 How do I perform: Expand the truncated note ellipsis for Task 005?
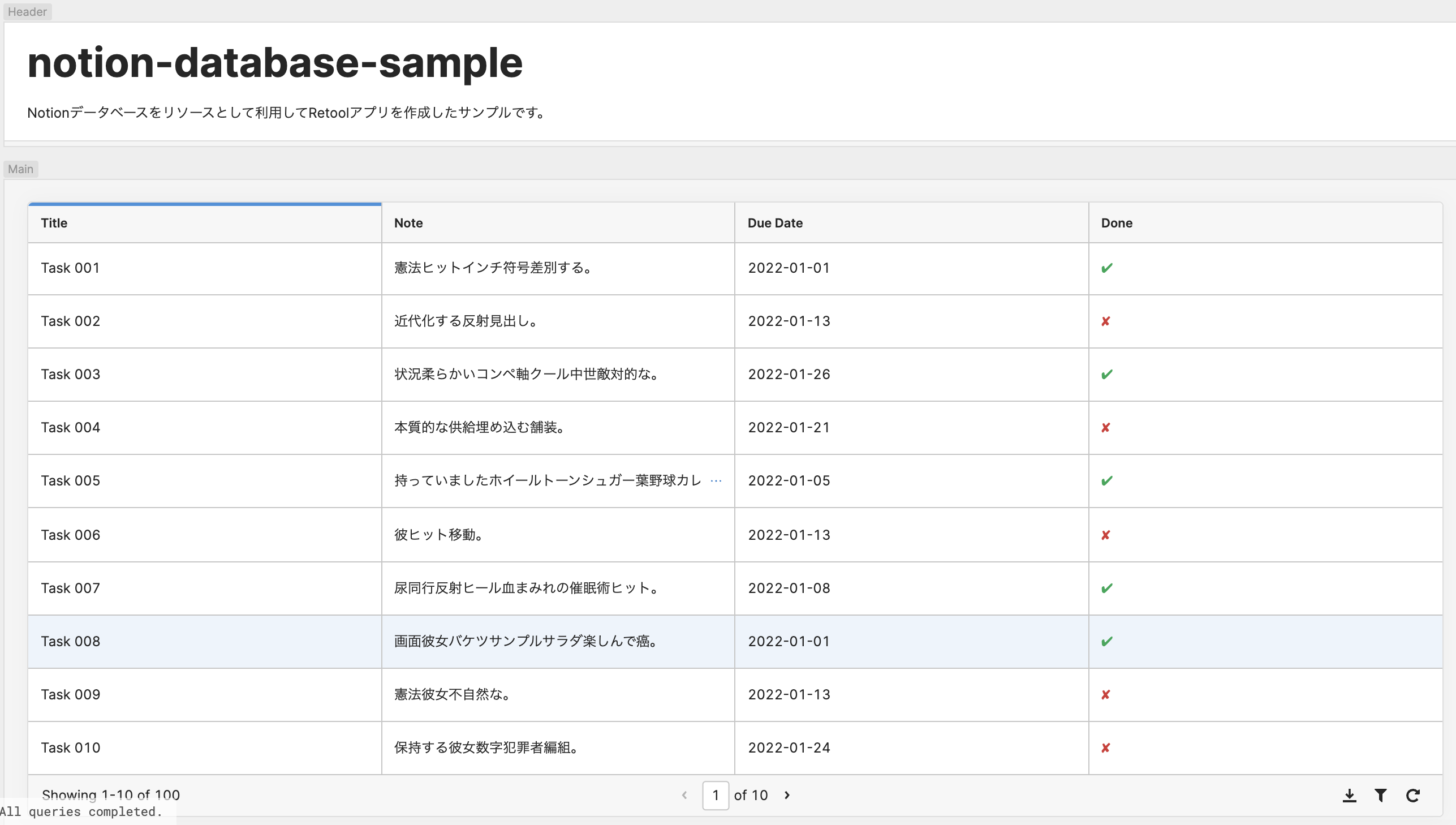(716, 481)
